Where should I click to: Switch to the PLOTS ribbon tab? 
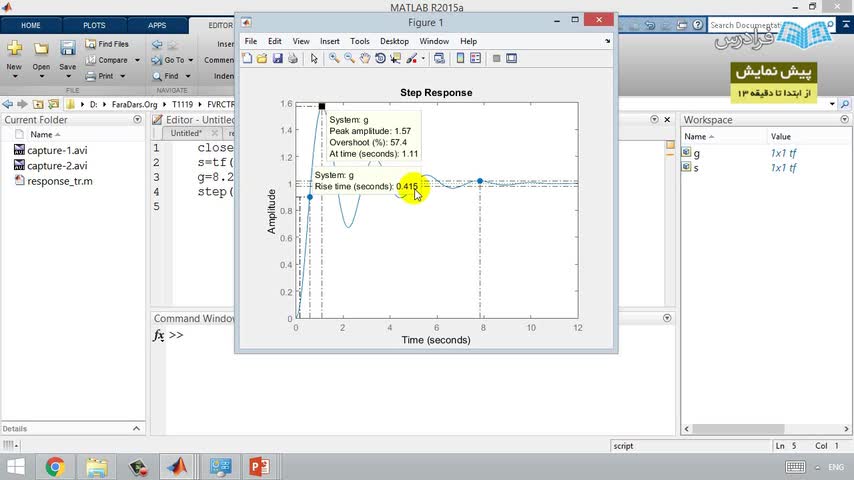94,26
